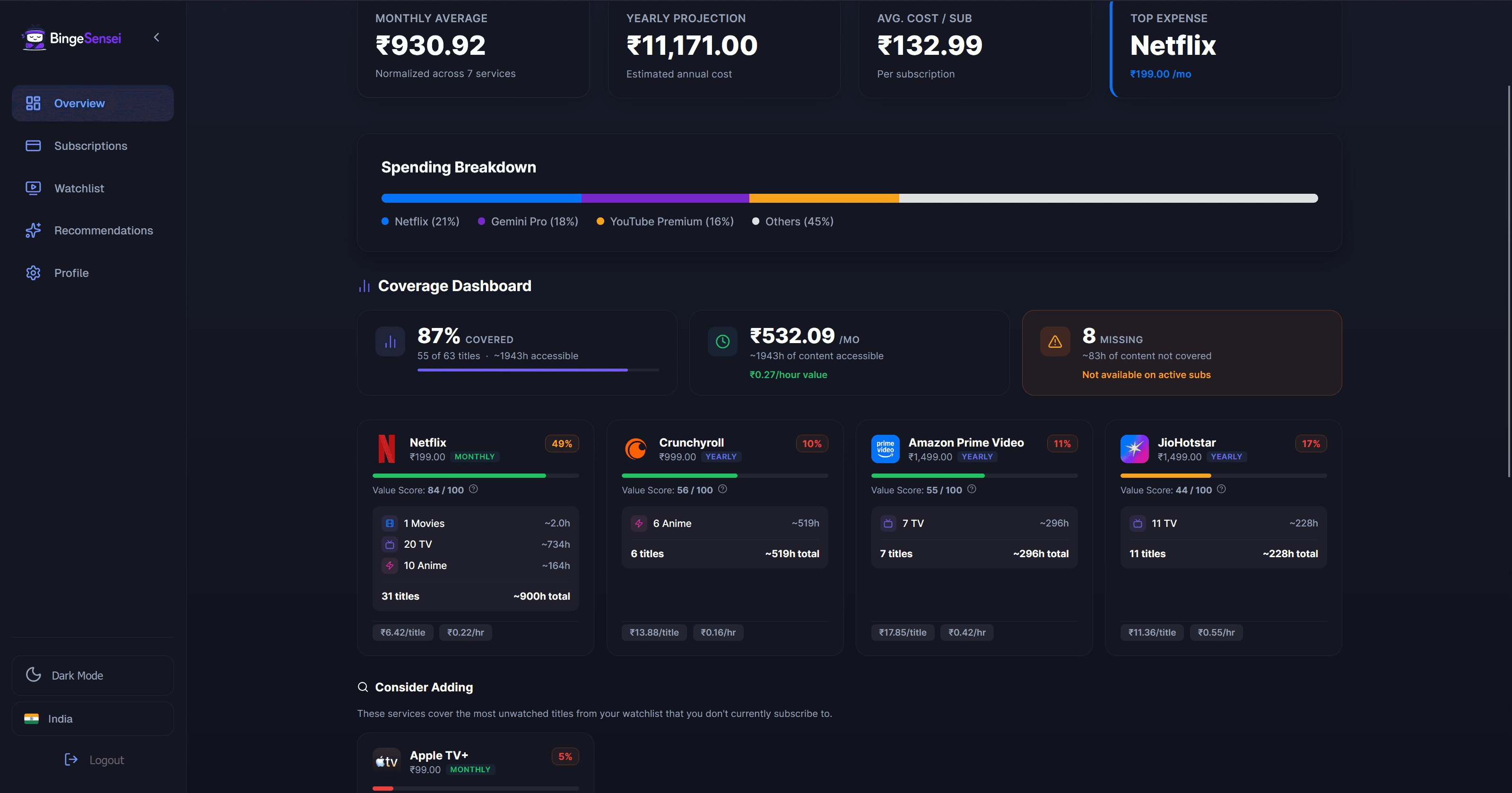Show JioHotstar value score help icon

(1221, 489)
